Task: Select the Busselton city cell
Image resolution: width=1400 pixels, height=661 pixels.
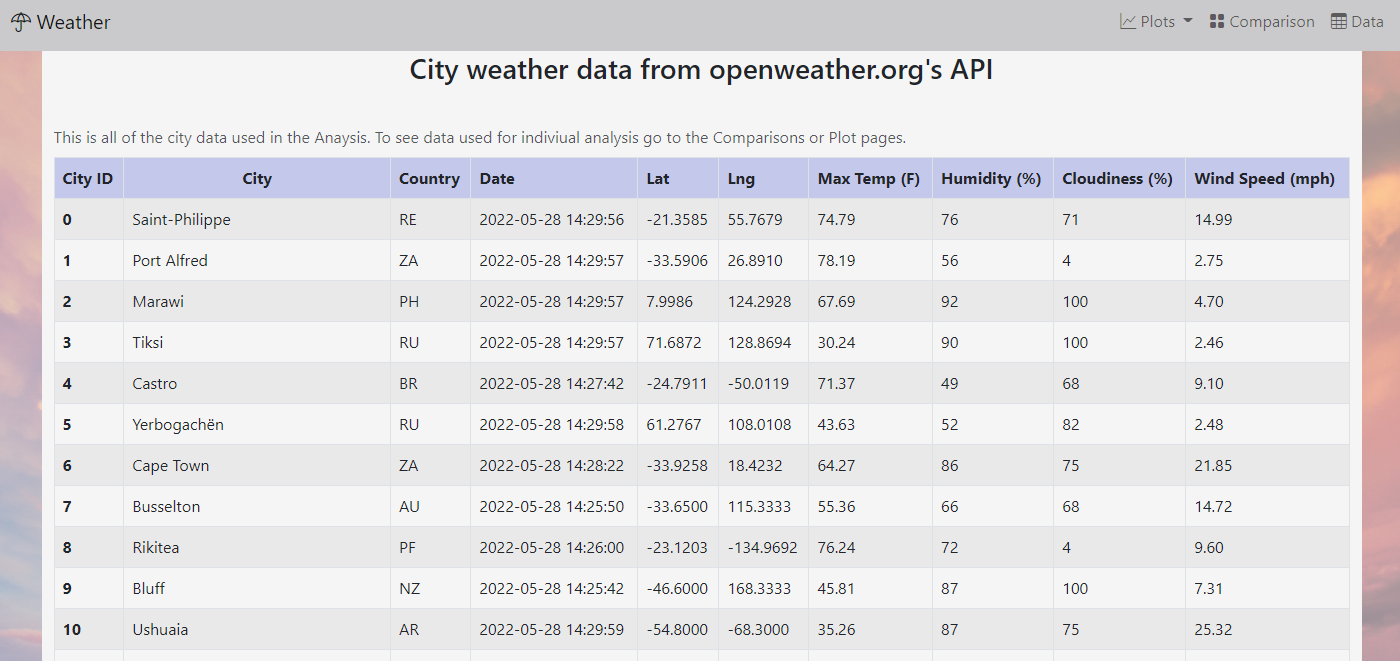Action: coord(257,506)
